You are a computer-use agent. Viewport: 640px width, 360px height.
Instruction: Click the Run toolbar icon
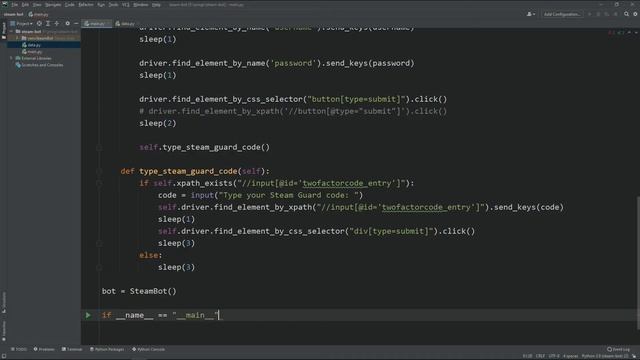click(x=589, y=14)
